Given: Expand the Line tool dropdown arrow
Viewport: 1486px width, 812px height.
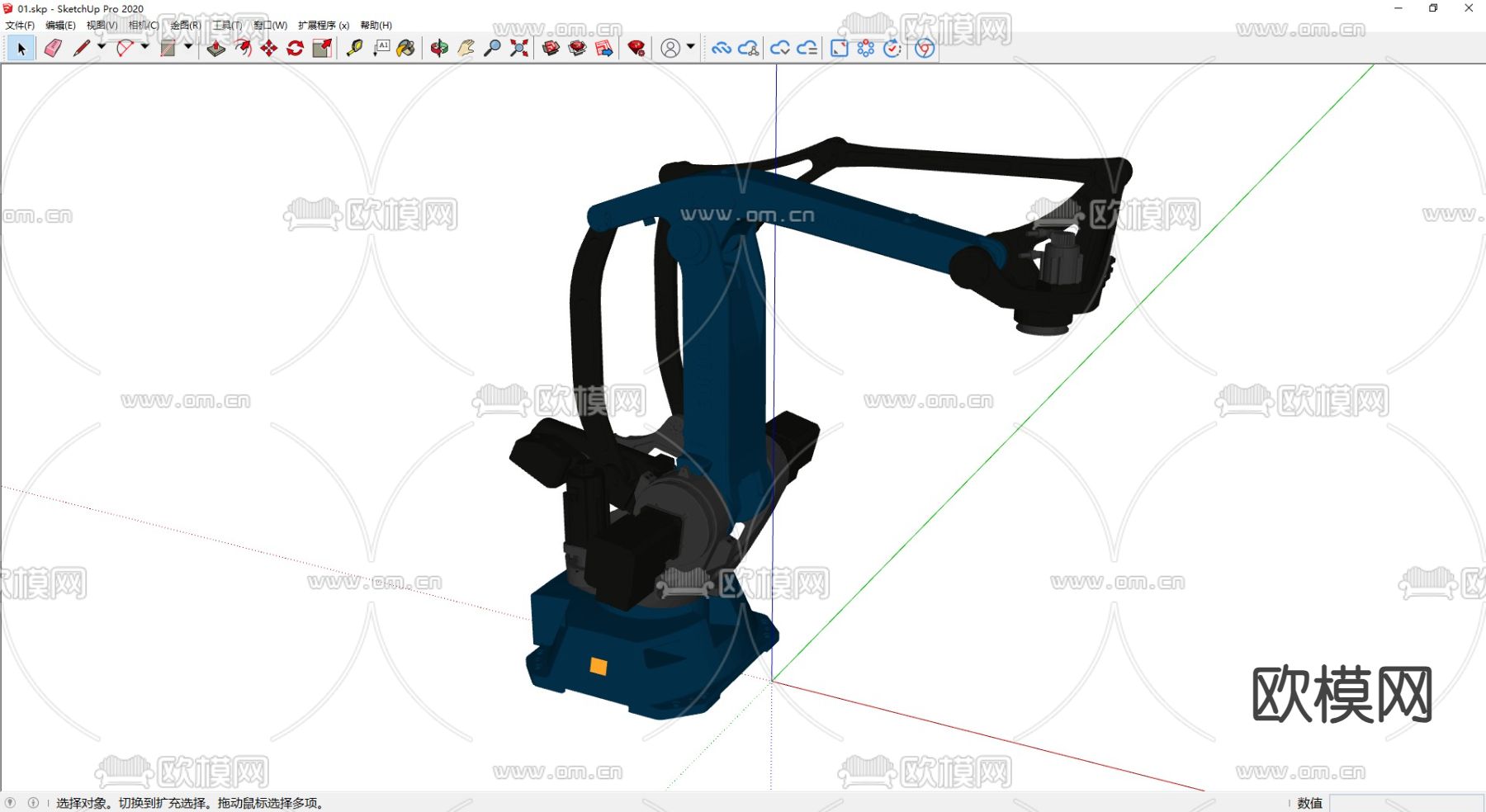Looking at the screenshot, I should coord(102,47).
